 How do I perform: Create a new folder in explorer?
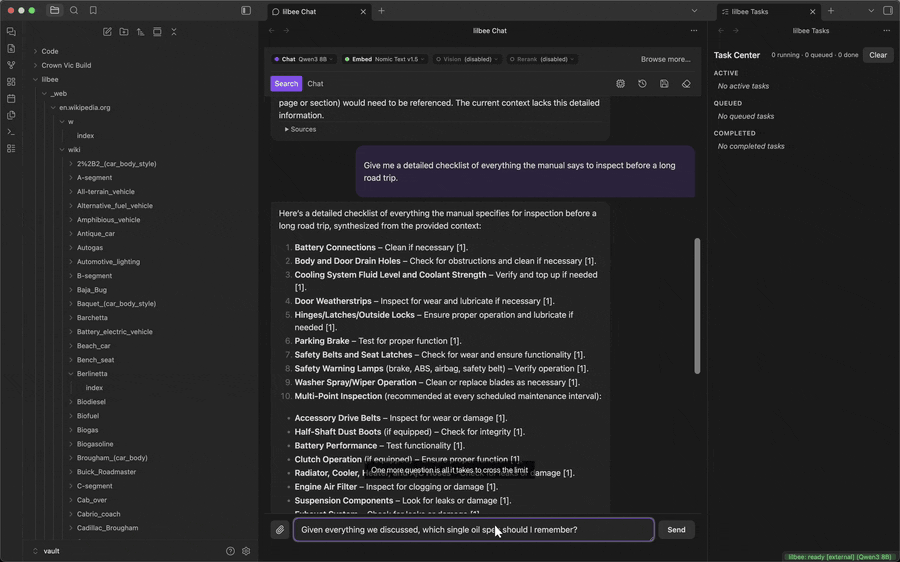[x=123, y=32]
